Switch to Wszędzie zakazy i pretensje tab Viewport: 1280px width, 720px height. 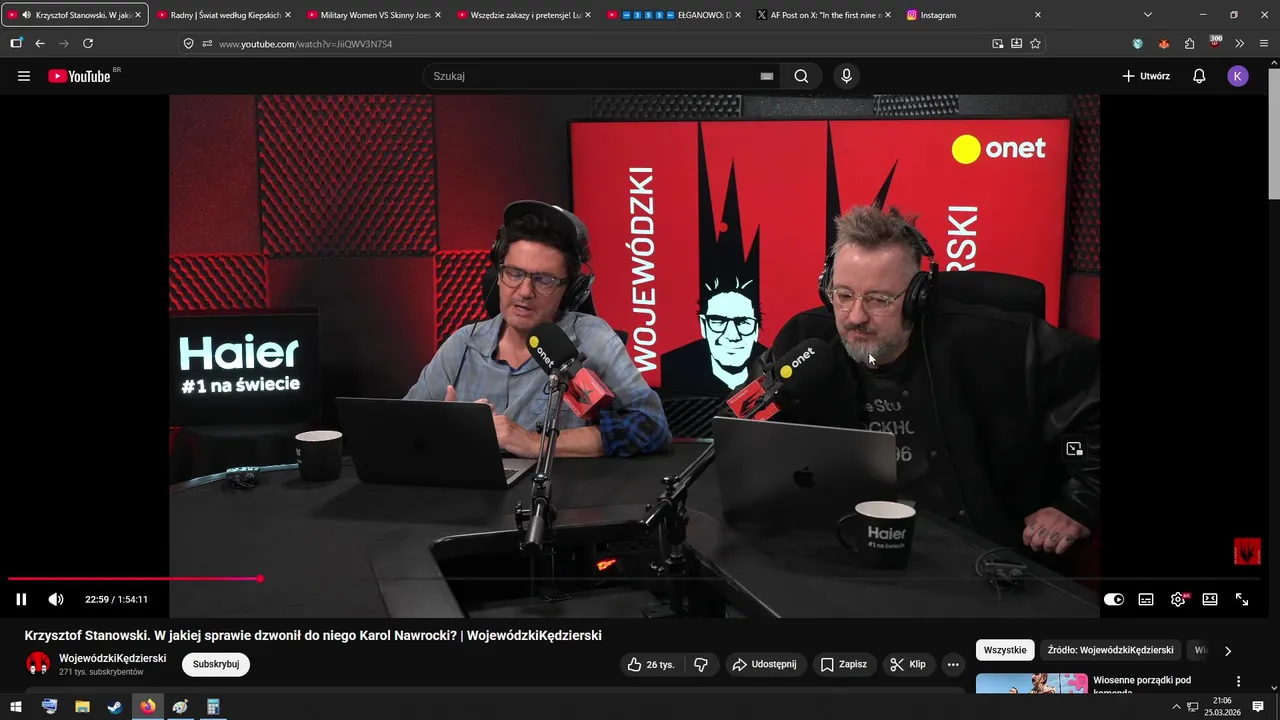point(525,15)
